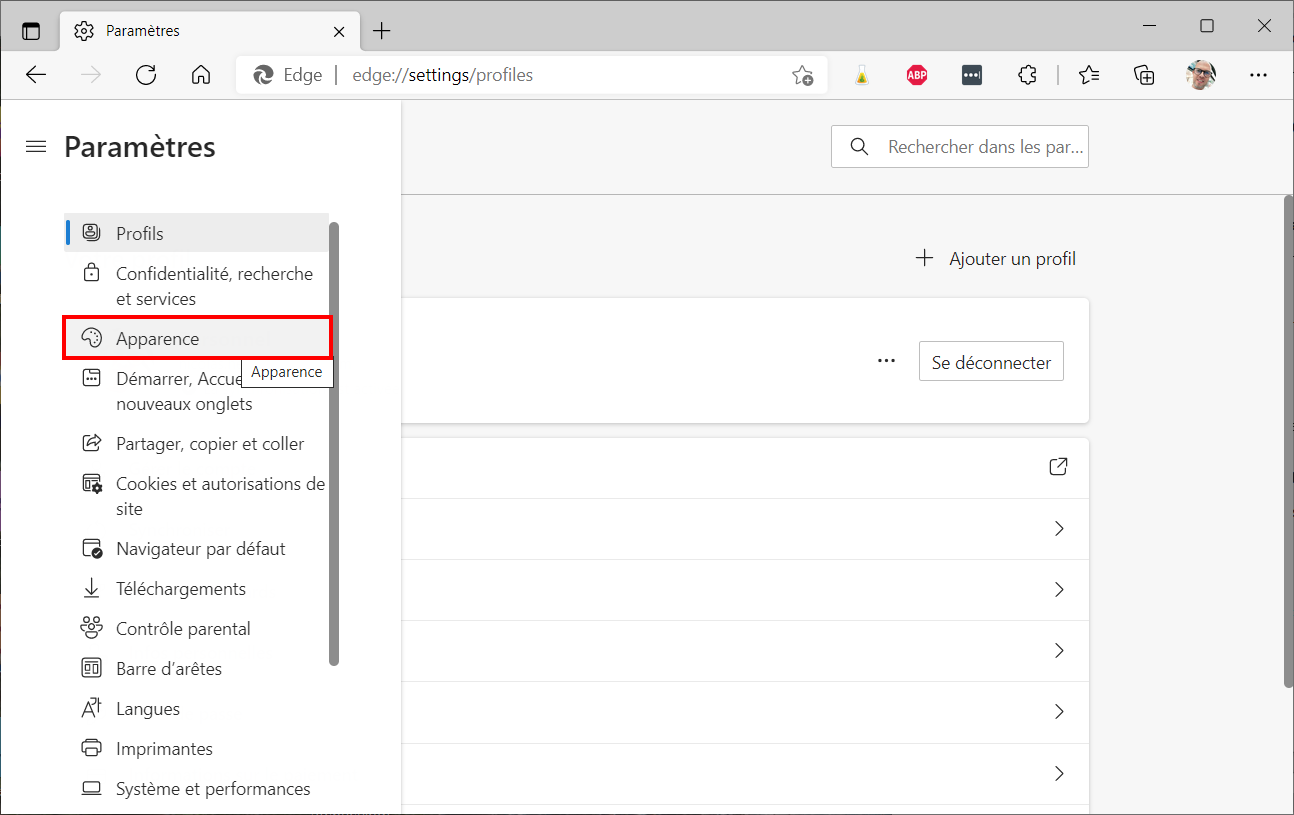Open the ABP Adblock extension icon
Viewport: 1294px width, 815px height.
pyautogui.click(x=917, y=75)
